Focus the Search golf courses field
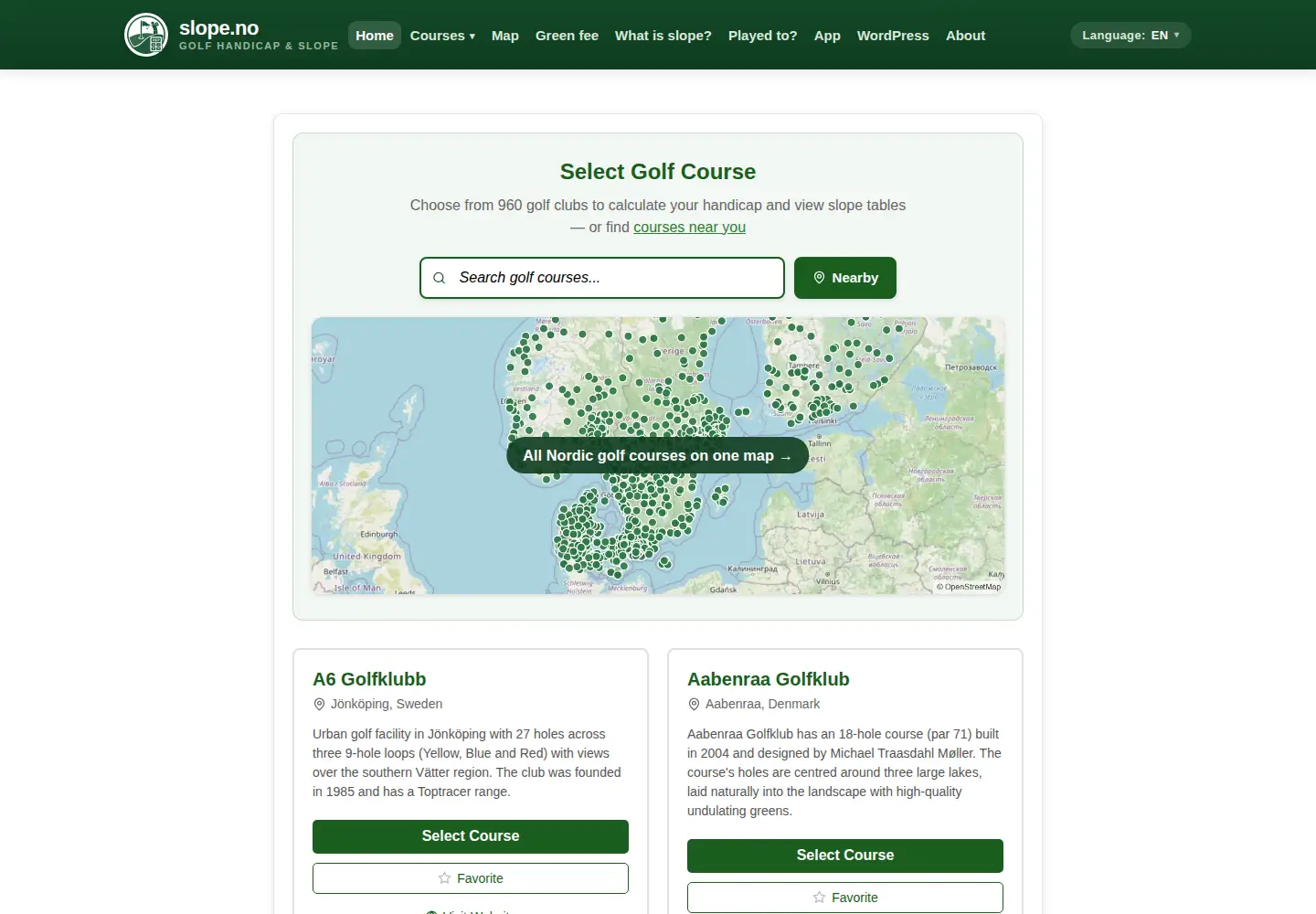The height and width of the screenshot is (914, 1316). point(602,278)
